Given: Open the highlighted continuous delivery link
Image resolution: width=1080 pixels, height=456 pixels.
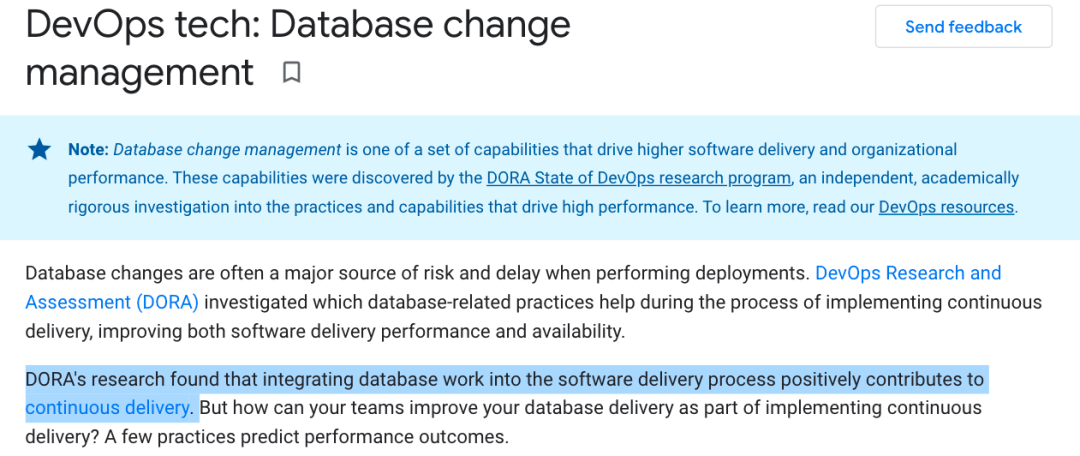Looking at the screenshot, I should point(107,408).
